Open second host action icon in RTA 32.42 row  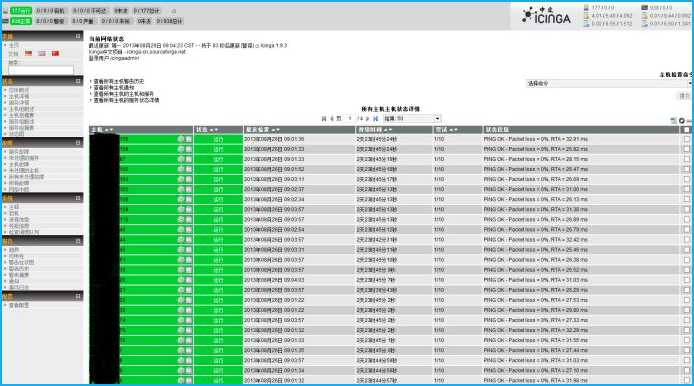click(188, 239)
